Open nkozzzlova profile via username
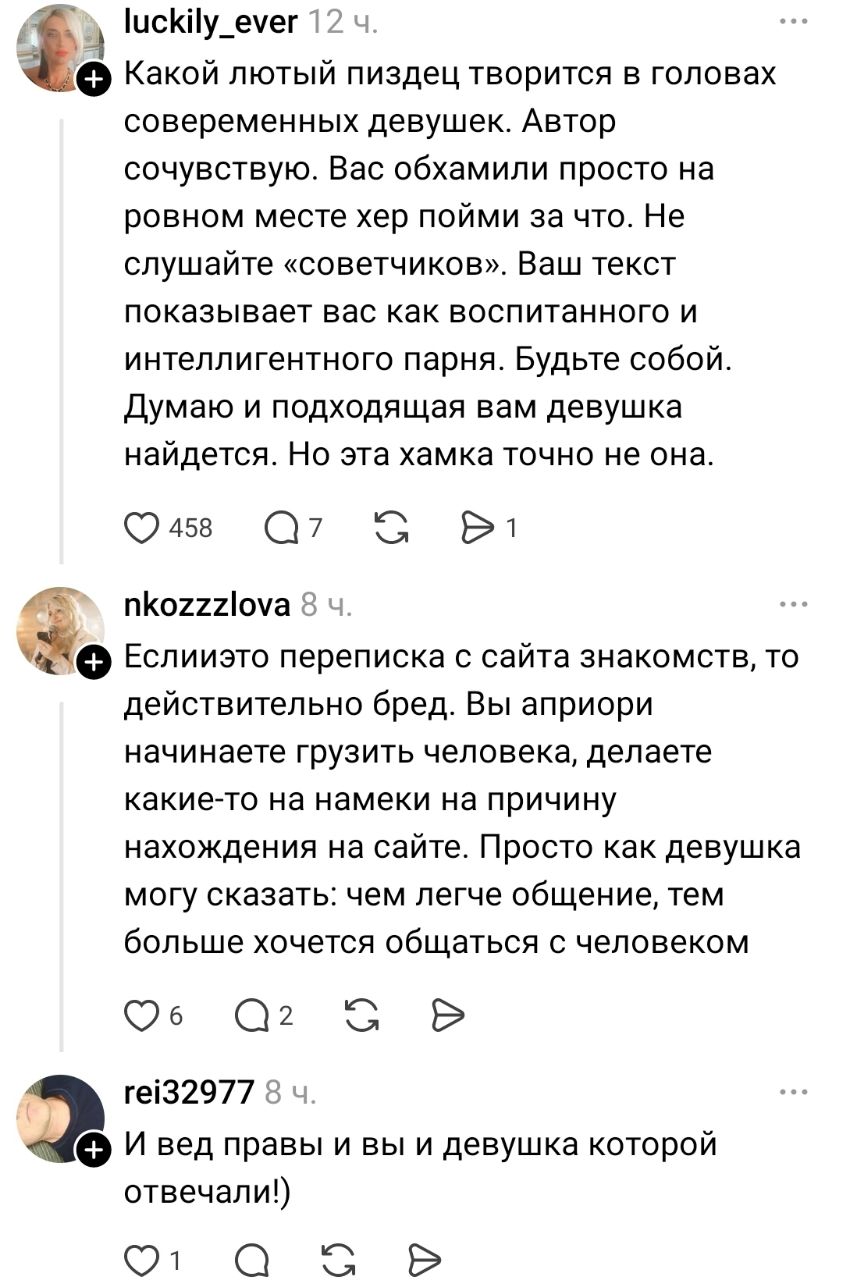Image resolution: width=843 pixels, height=1280 pixels. pyautogui.click(x=206, y=604)
